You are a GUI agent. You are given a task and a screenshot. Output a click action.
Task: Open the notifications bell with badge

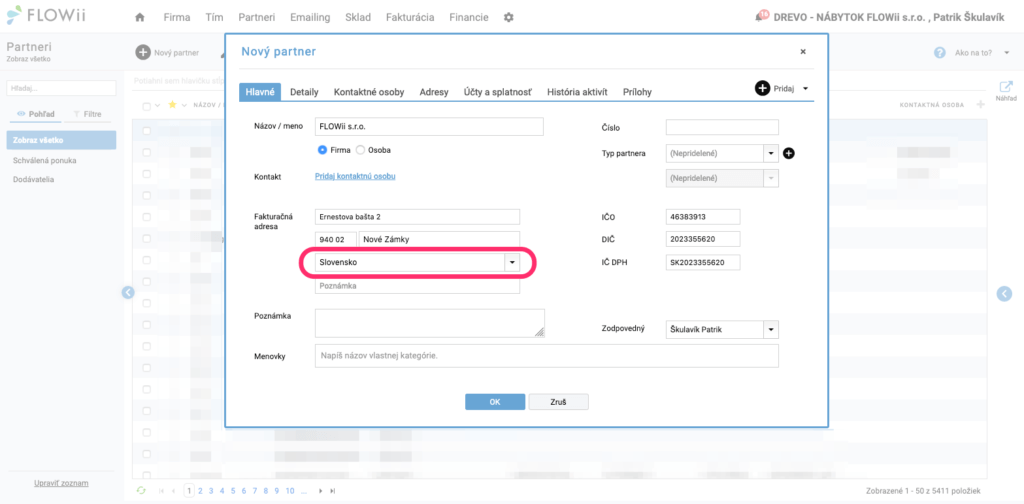coord(761,16)
